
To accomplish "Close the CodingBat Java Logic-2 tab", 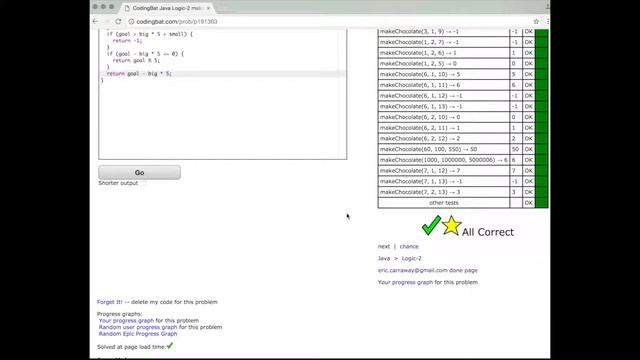I will click(x=208, y=8).
